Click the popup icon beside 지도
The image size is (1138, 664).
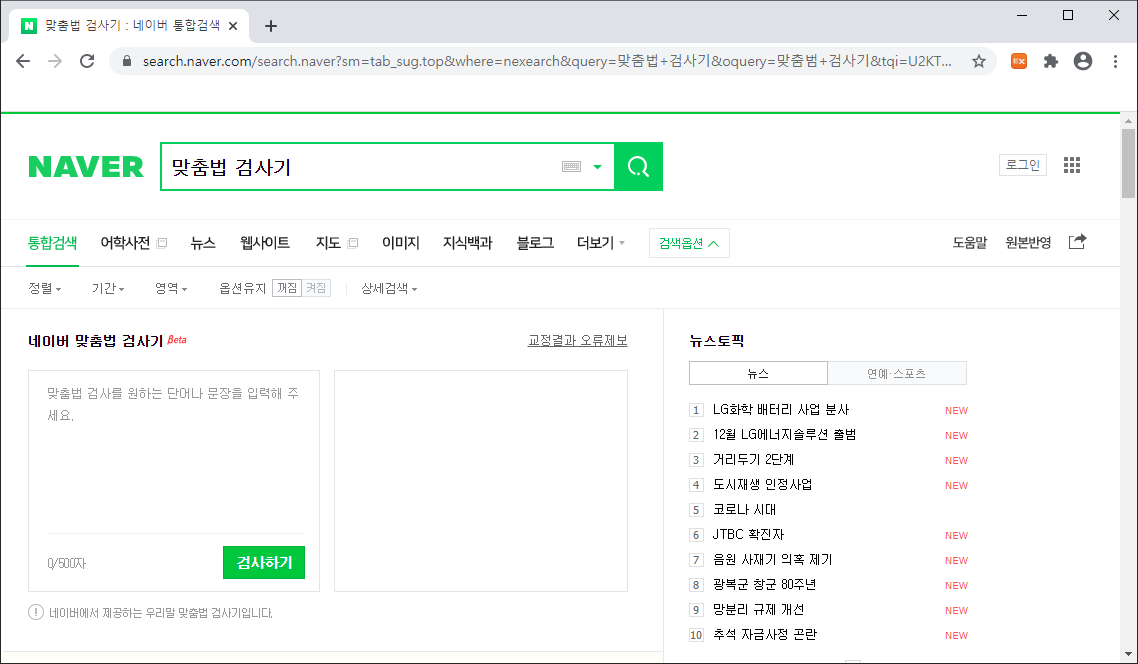[353, 243]
